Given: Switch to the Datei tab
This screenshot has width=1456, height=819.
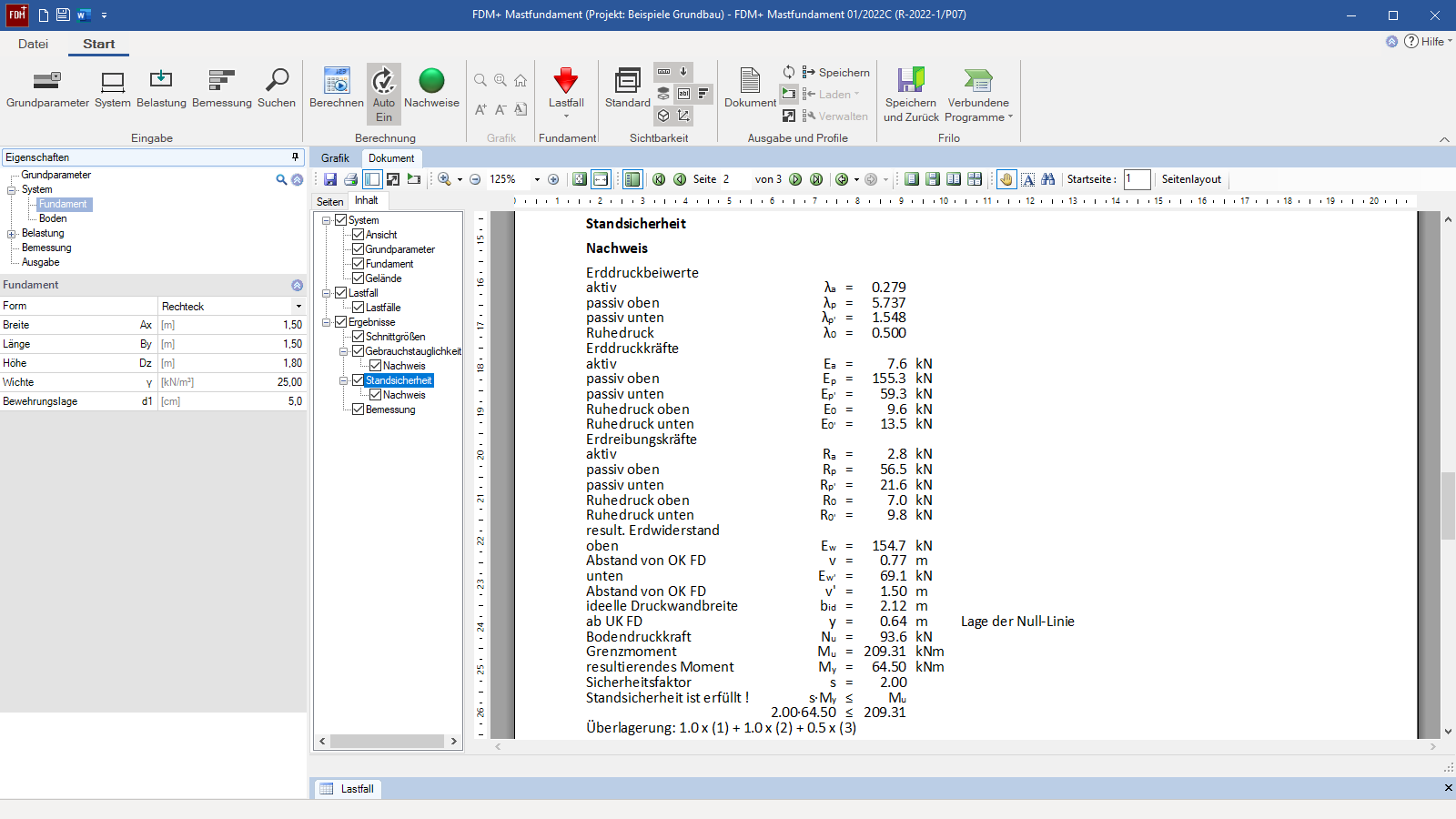Looking at the screenshot, I should click(x=33, y=44).
